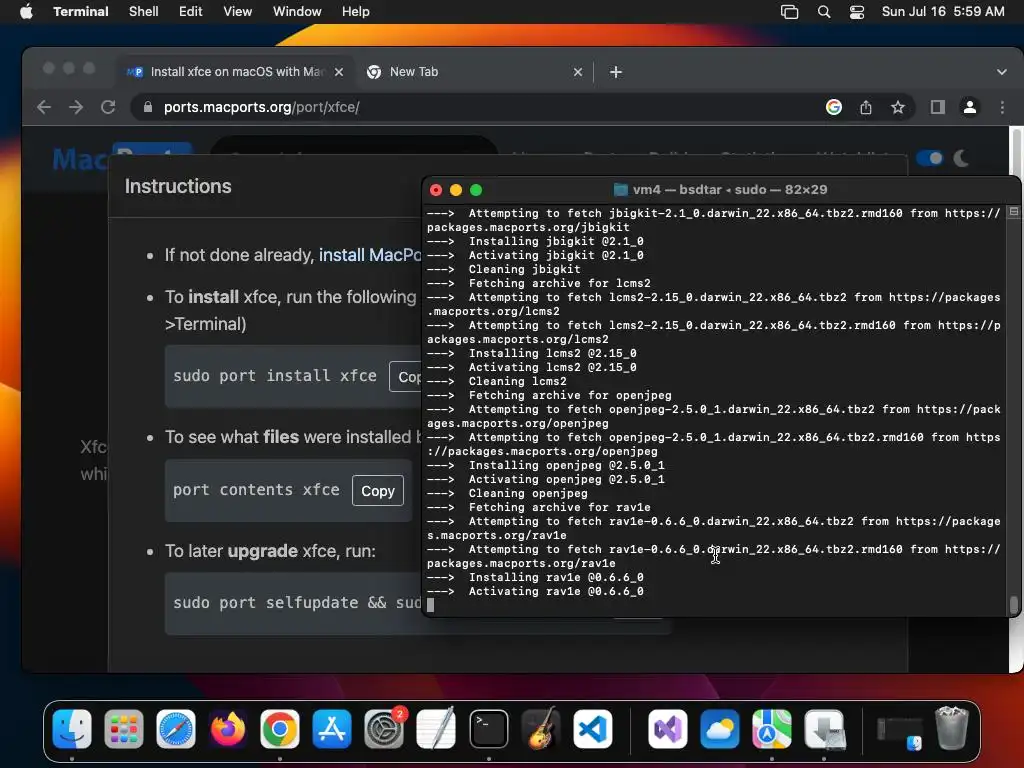Open the cloud app in the Dock
The width and height of the screenshot is (1024, 768).
pyautogui.click(x=720, y=729)
